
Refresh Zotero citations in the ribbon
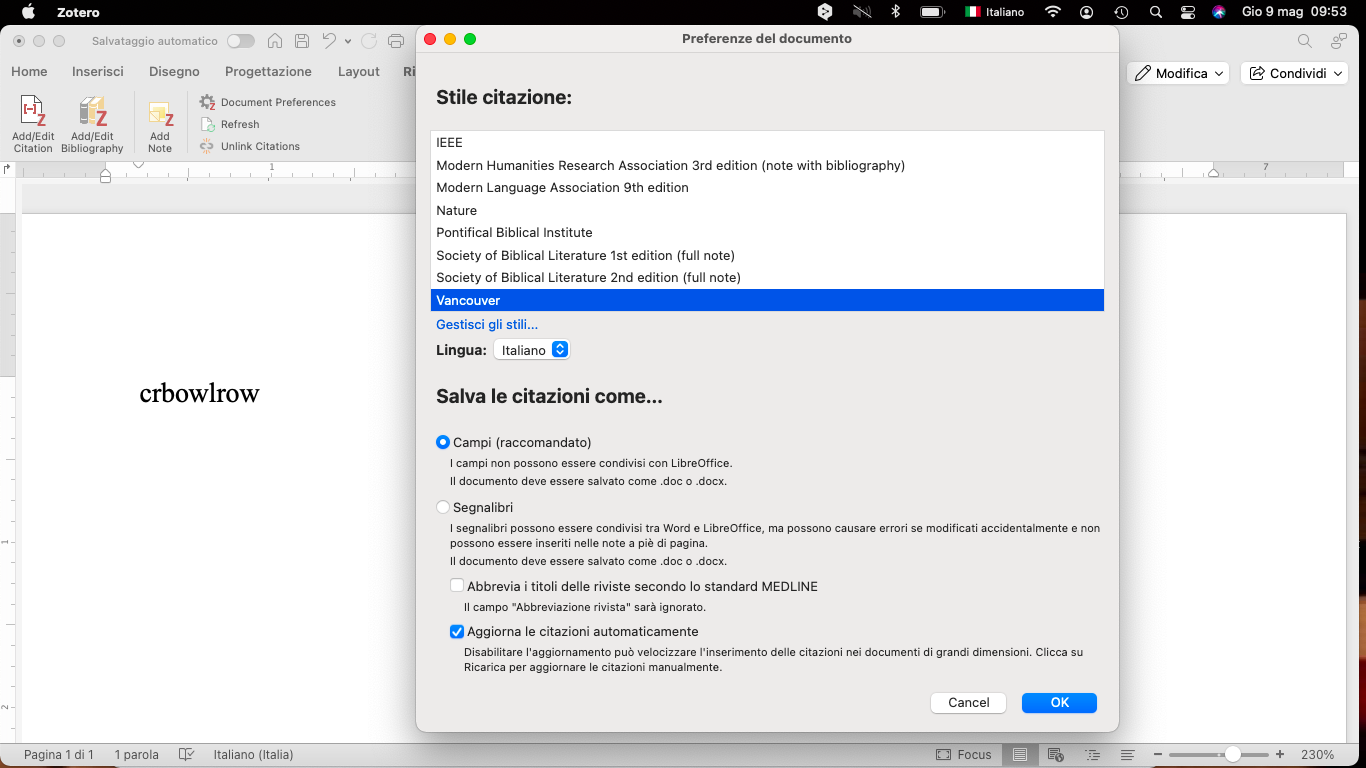[x=230, y=124]
